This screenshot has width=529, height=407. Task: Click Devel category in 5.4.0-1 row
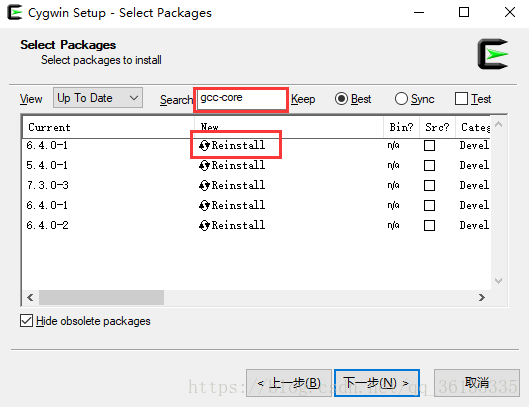coord(474,165)
